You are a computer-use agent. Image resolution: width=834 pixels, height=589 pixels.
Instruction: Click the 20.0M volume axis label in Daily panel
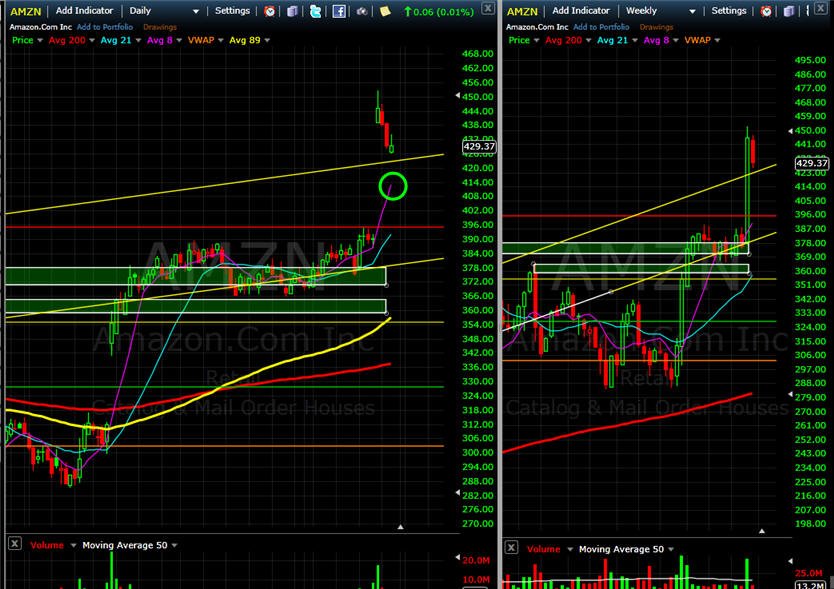point(476,560)
